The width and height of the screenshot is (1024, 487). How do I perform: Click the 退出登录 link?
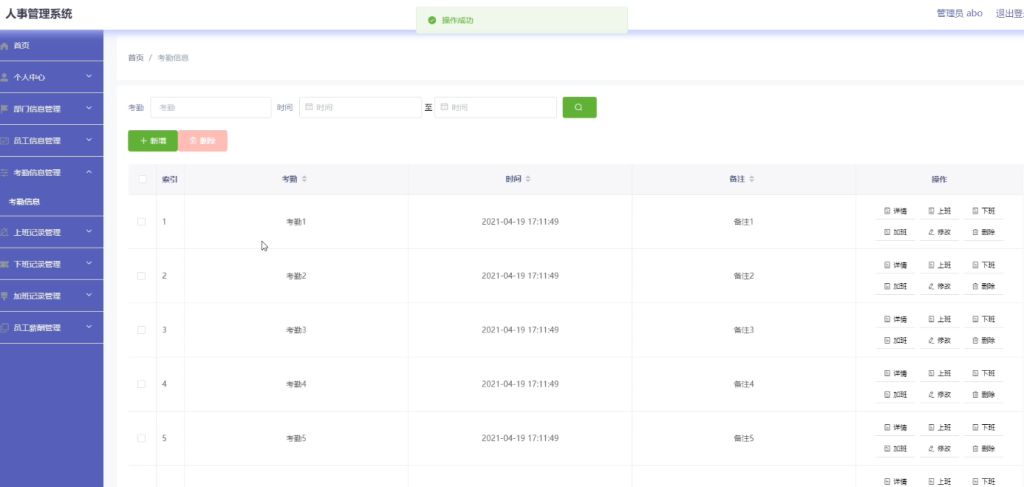[x=1009, y=13]
